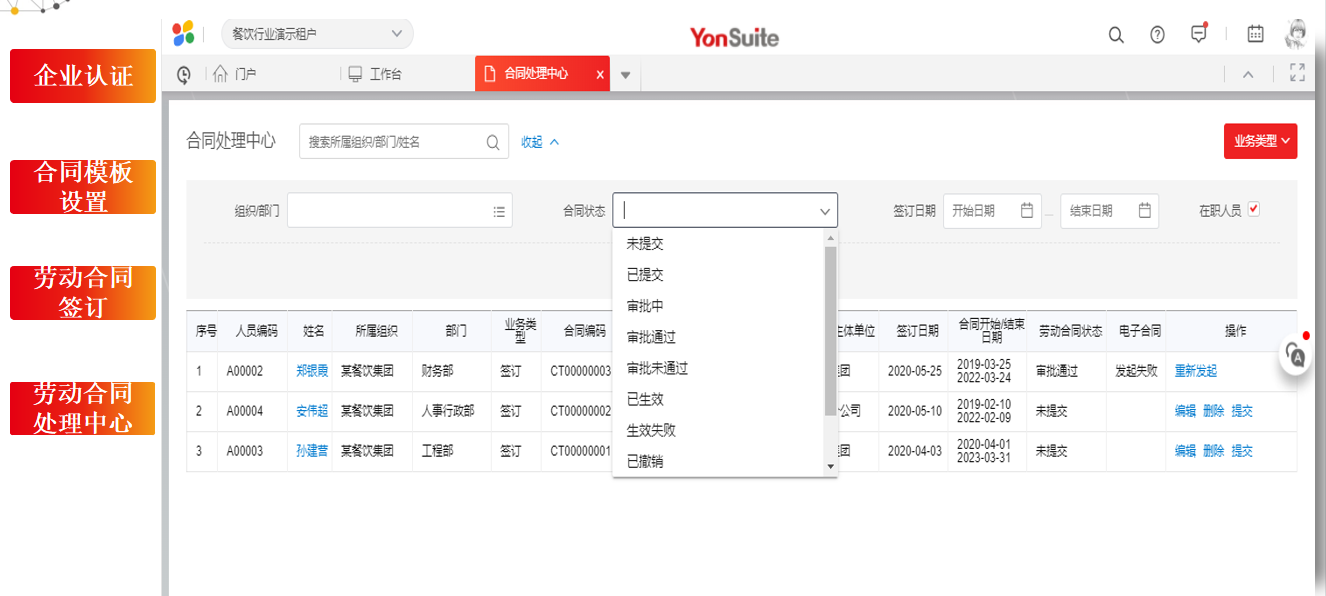Select 审批通过 from the status dropdown list
This screenshot has width=1326, height=596.
tap(651, 337)
